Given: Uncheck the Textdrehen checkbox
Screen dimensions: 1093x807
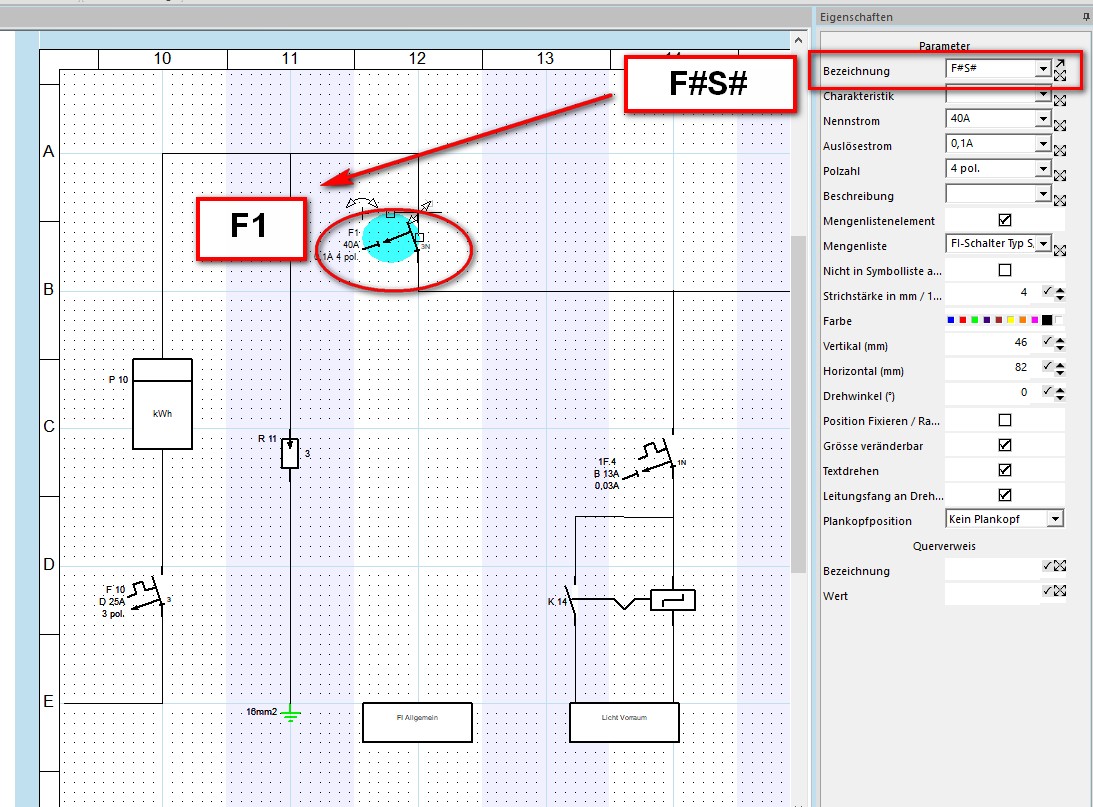Looking at the screenshot, I should pos(1005,470).
